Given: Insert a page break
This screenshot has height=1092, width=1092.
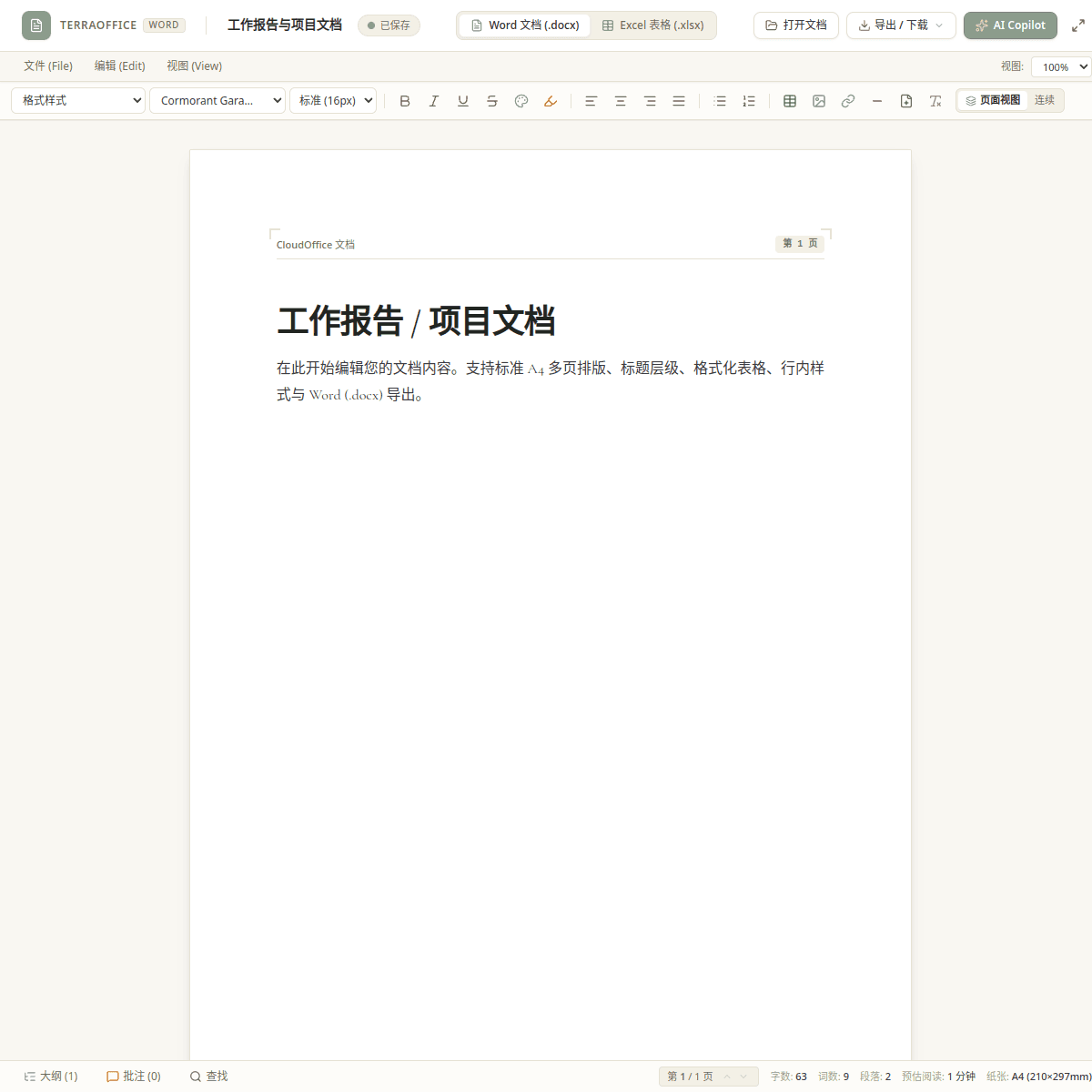Looking at the screenshot, I should (906, 101).
